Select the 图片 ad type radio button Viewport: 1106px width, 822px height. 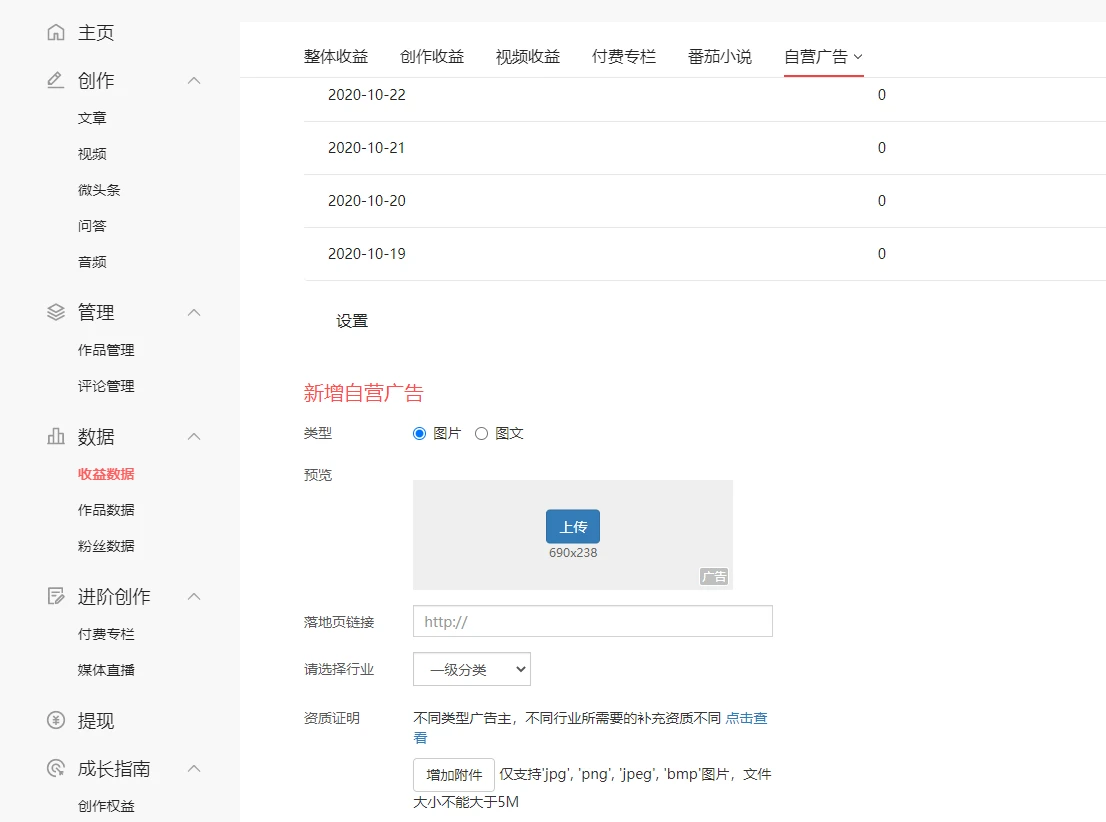(419, 433)
